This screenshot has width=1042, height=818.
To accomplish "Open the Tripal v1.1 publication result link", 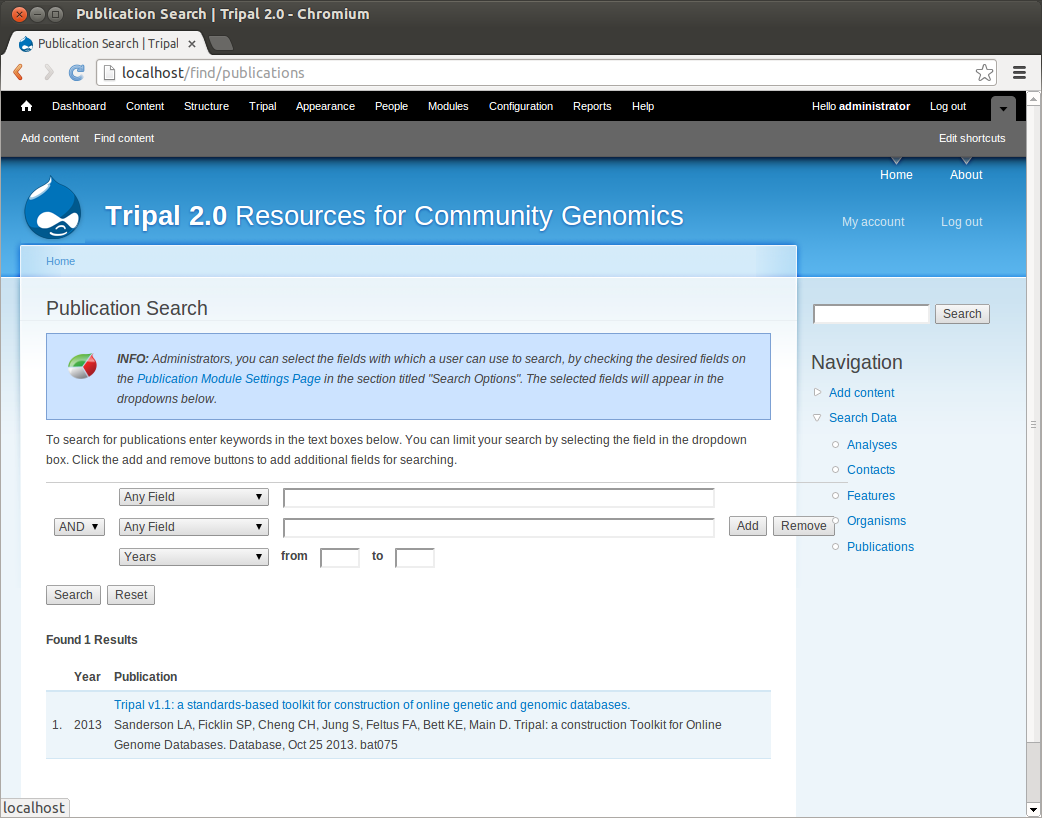I will 371,705.
